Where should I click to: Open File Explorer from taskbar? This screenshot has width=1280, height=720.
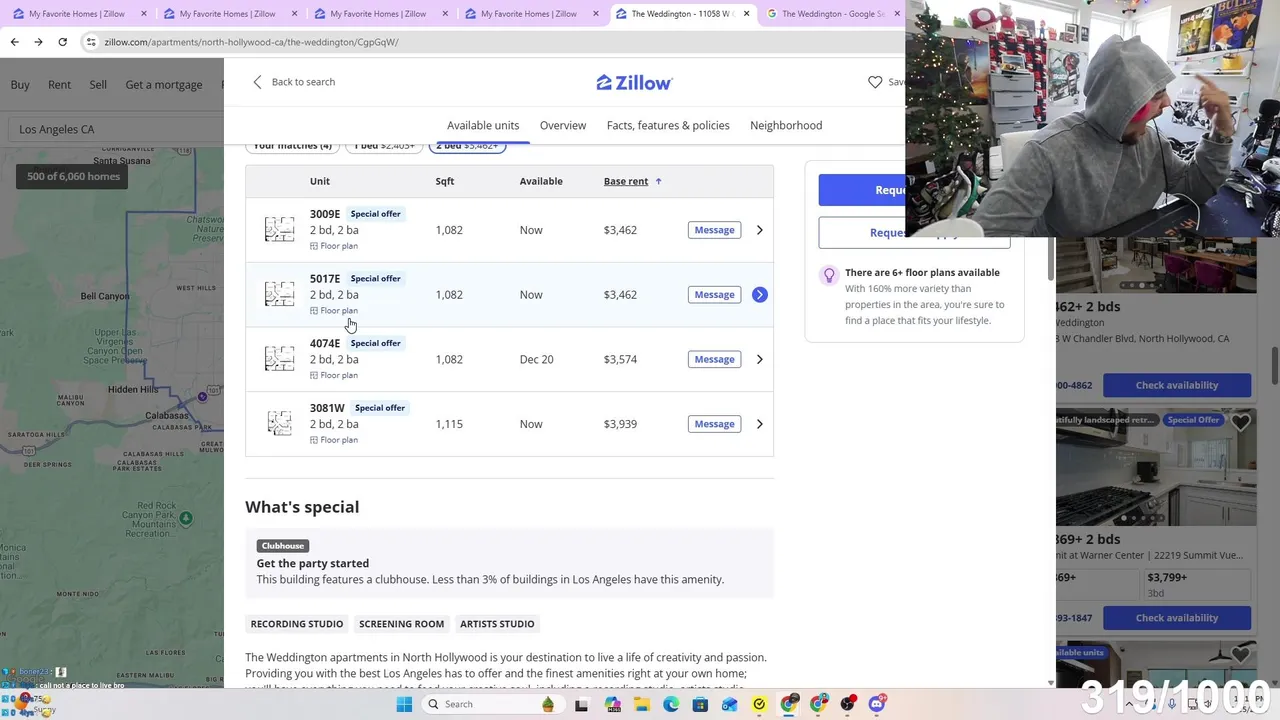coord(641,704)
